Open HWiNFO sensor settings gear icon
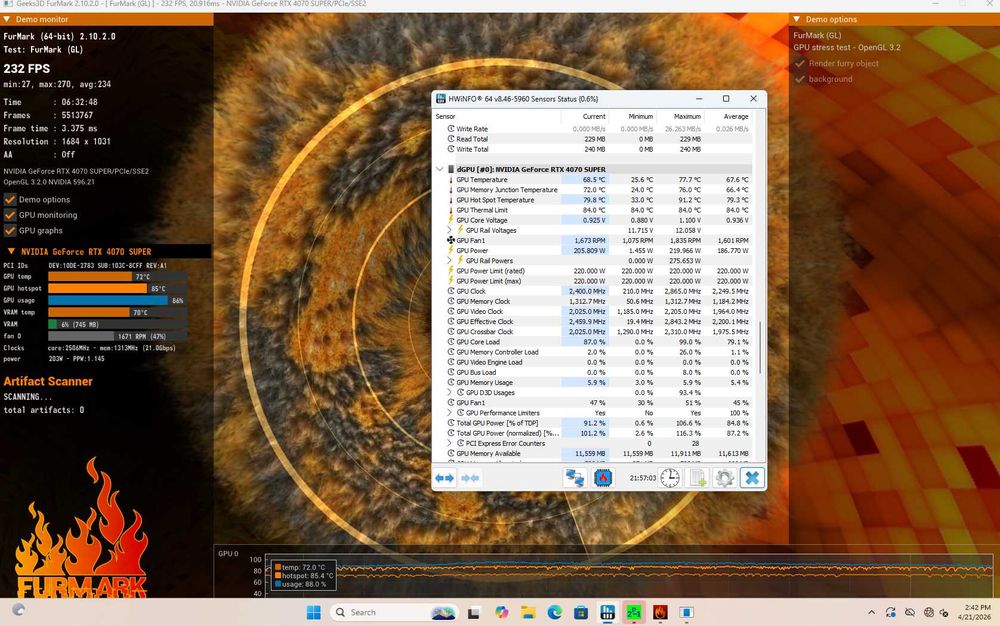 click(724, 478)
